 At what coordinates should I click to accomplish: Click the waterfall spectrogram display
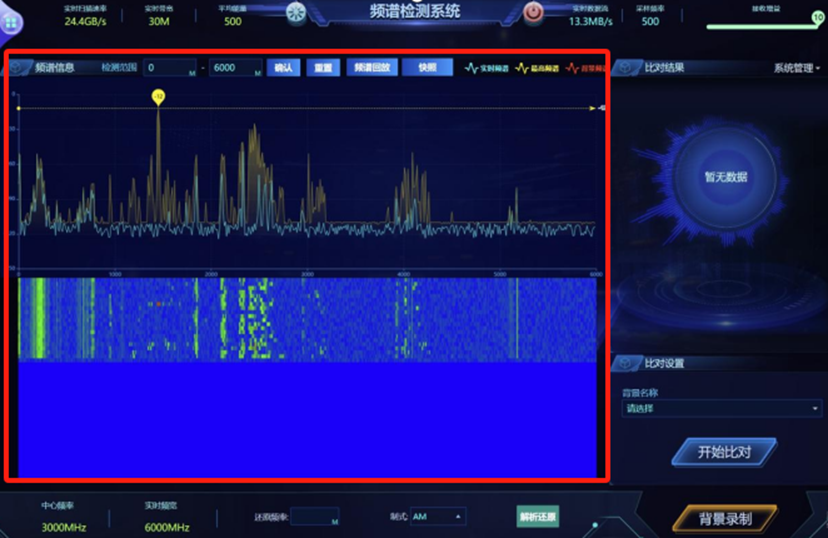tap(307, 377)
